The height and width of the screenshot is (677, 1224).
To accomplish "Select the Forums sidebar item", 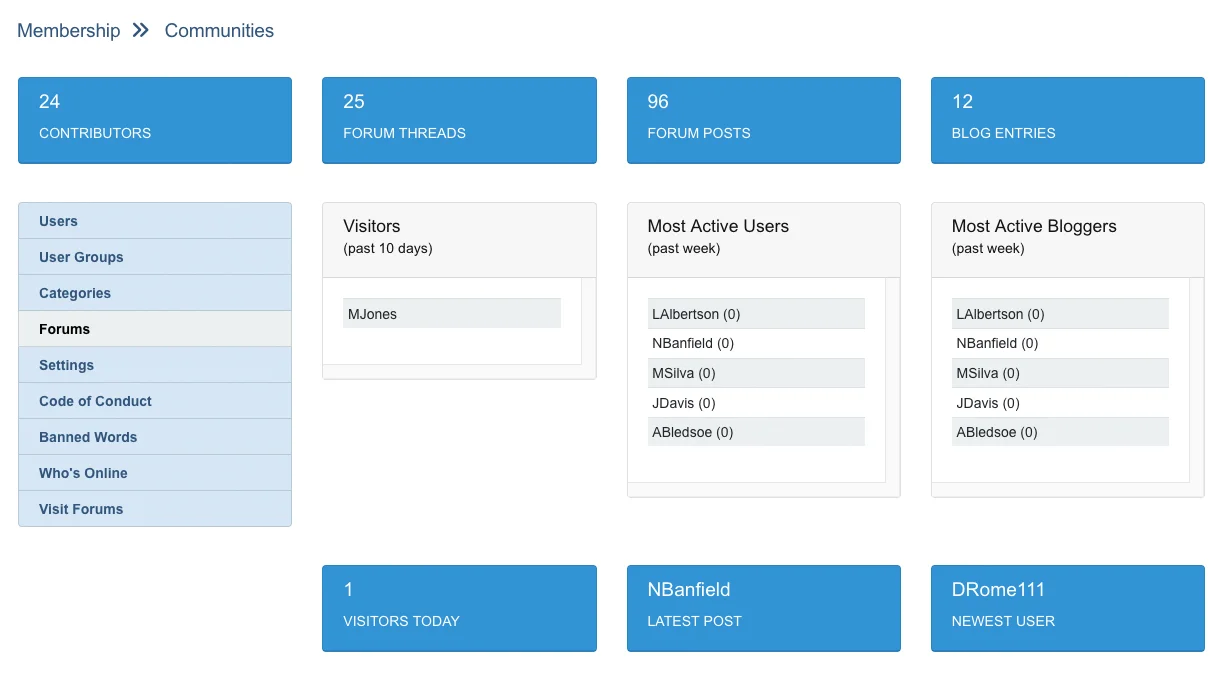I will (154, 329).
